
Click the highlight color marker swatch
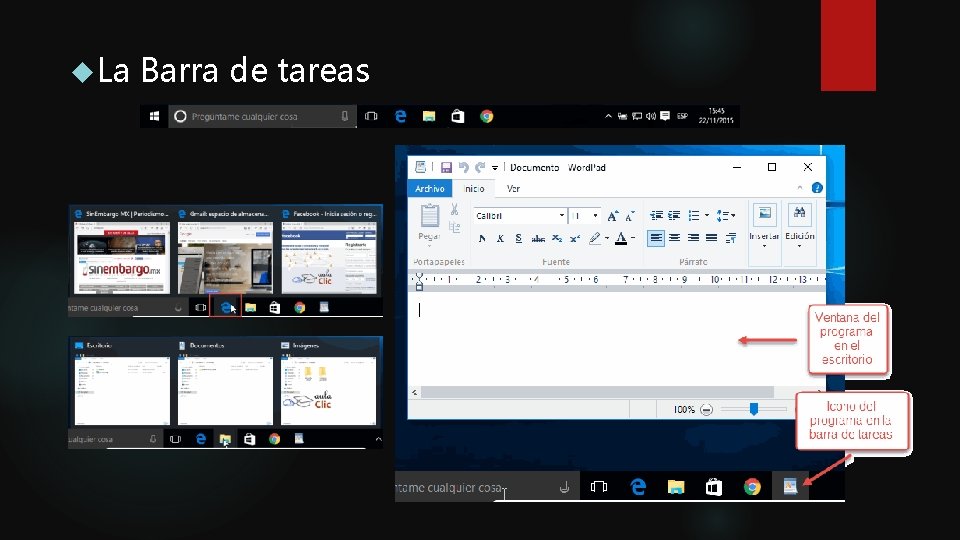(594, 238)
